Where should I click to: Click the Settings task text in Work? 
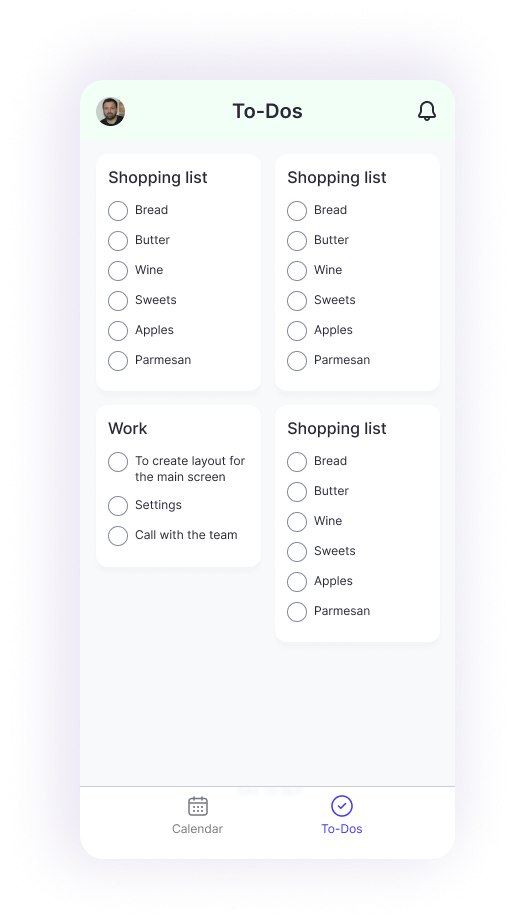click(x=158, y=505)
